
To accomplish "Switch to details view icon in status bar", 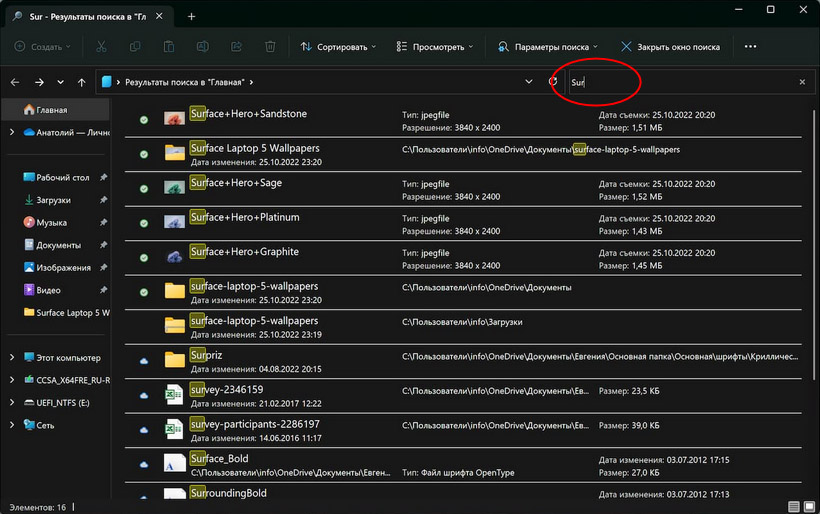I will click(x=793, y=506).
